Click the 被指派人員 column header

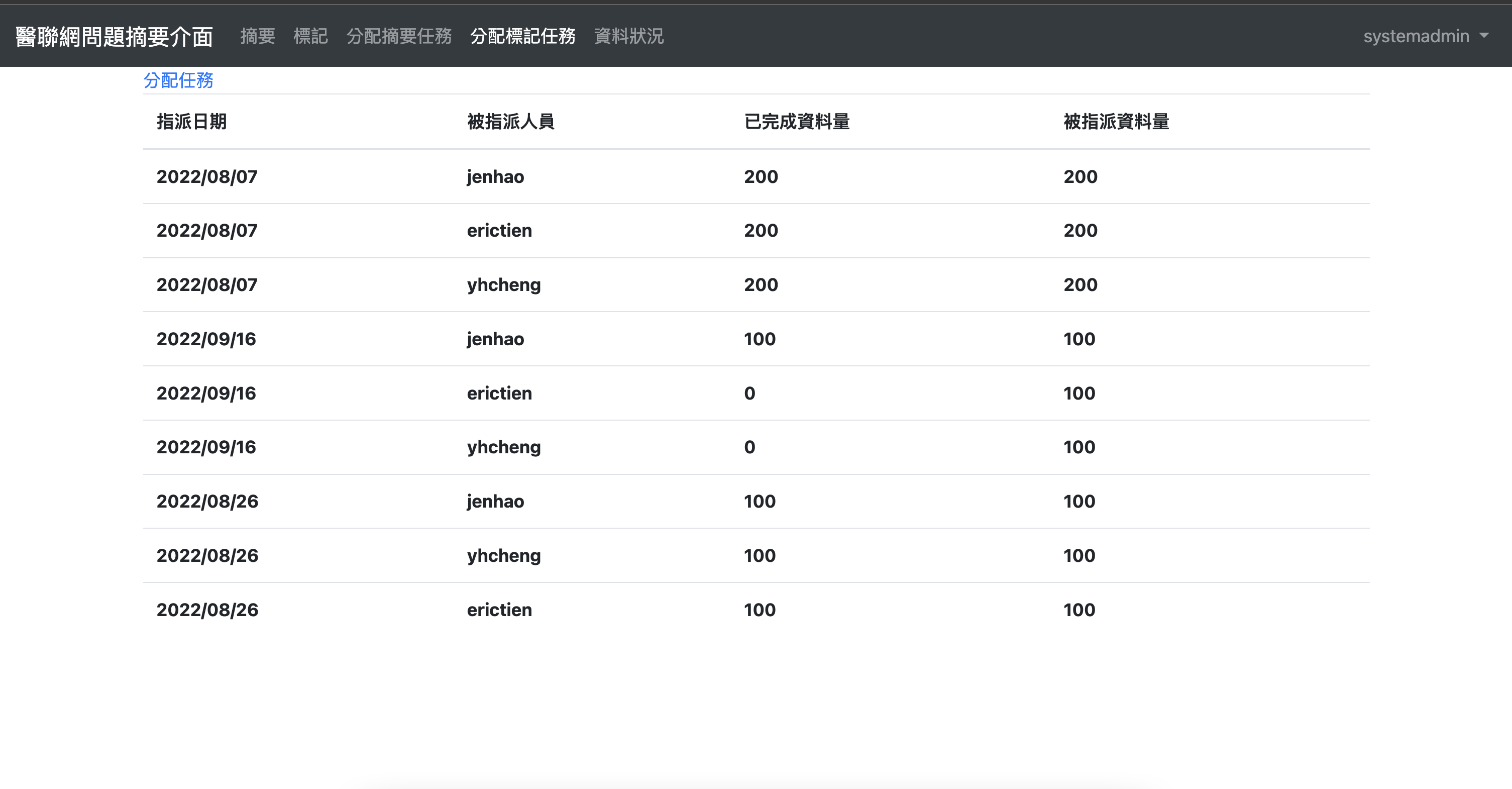tap(511, 122)
